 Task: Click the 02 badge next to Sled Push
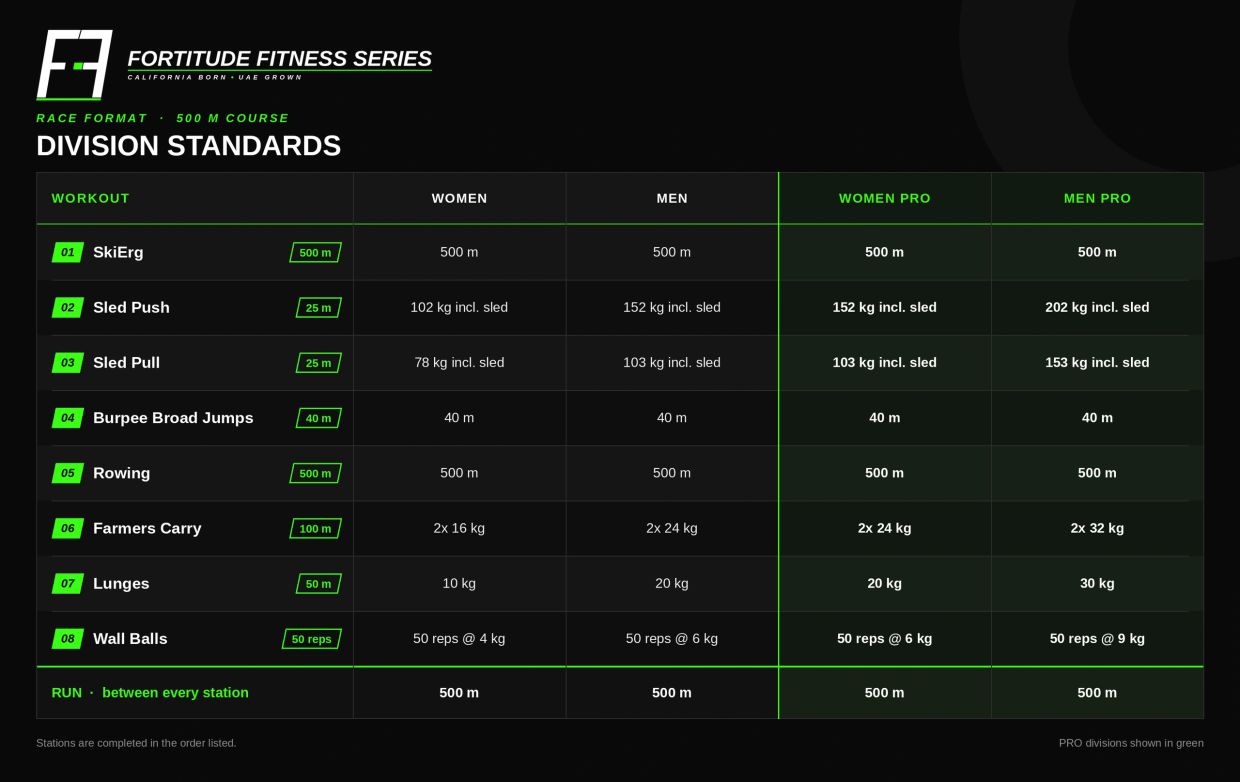(67, 307)
